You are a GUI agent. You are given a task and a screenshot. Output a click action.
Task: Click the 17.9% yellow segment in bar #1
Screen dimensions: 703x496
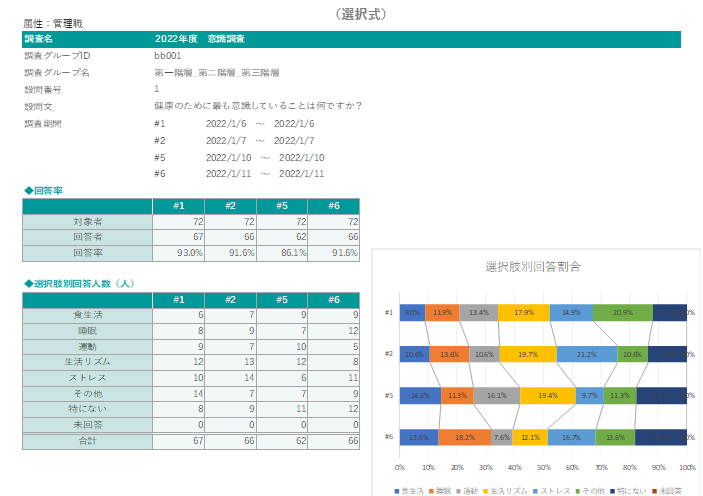(524, 313)
